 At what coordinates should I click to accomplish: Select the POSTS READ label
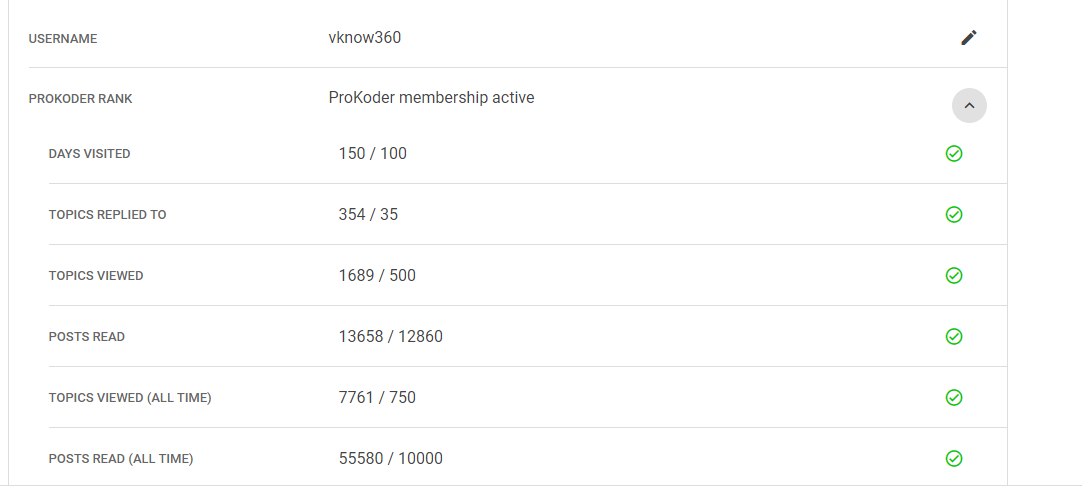pyautogui.click(x=86, y=337)
